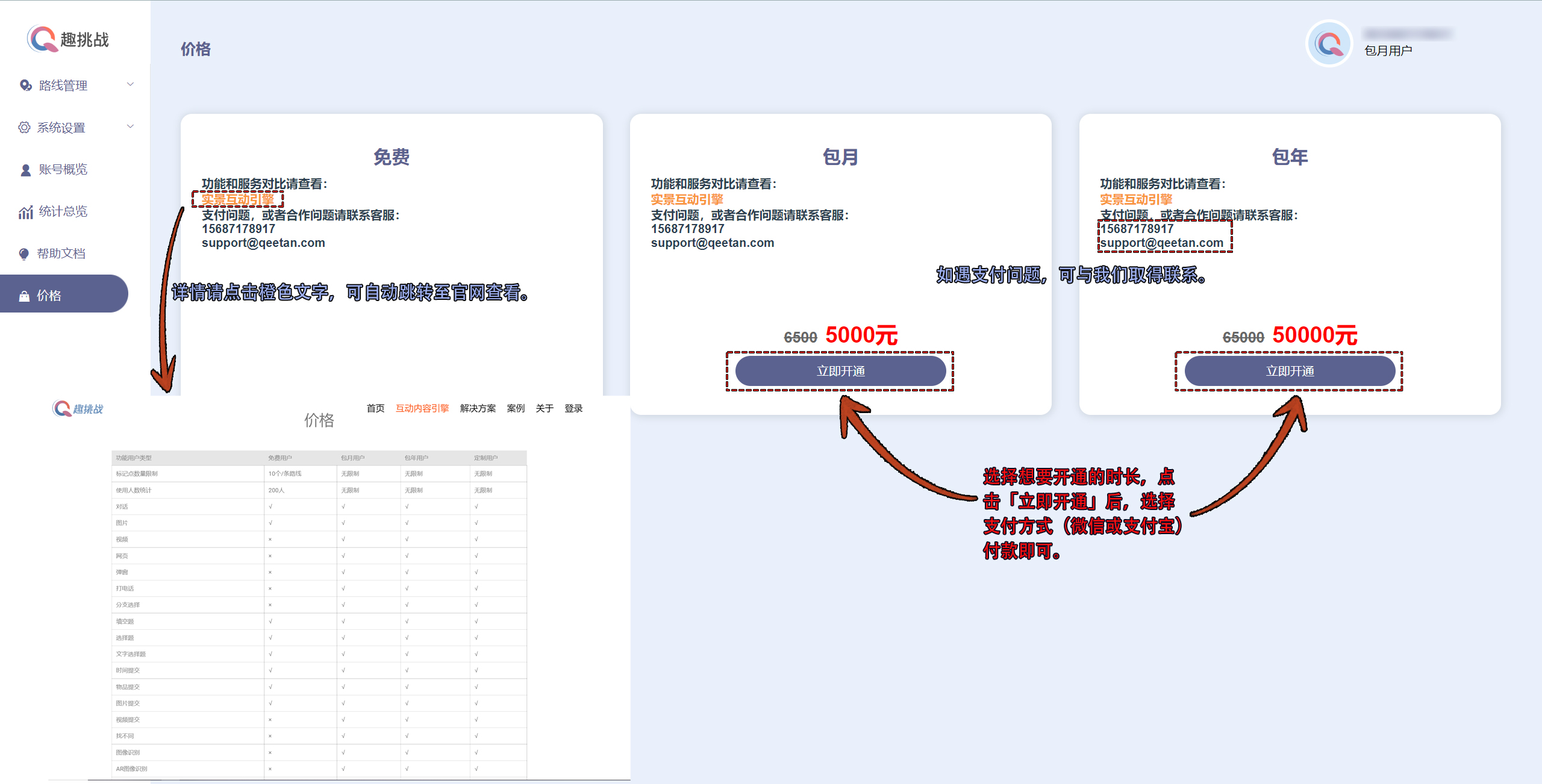
Task: Open 帮助文档 menu item
Action: (x=61, y=254)
